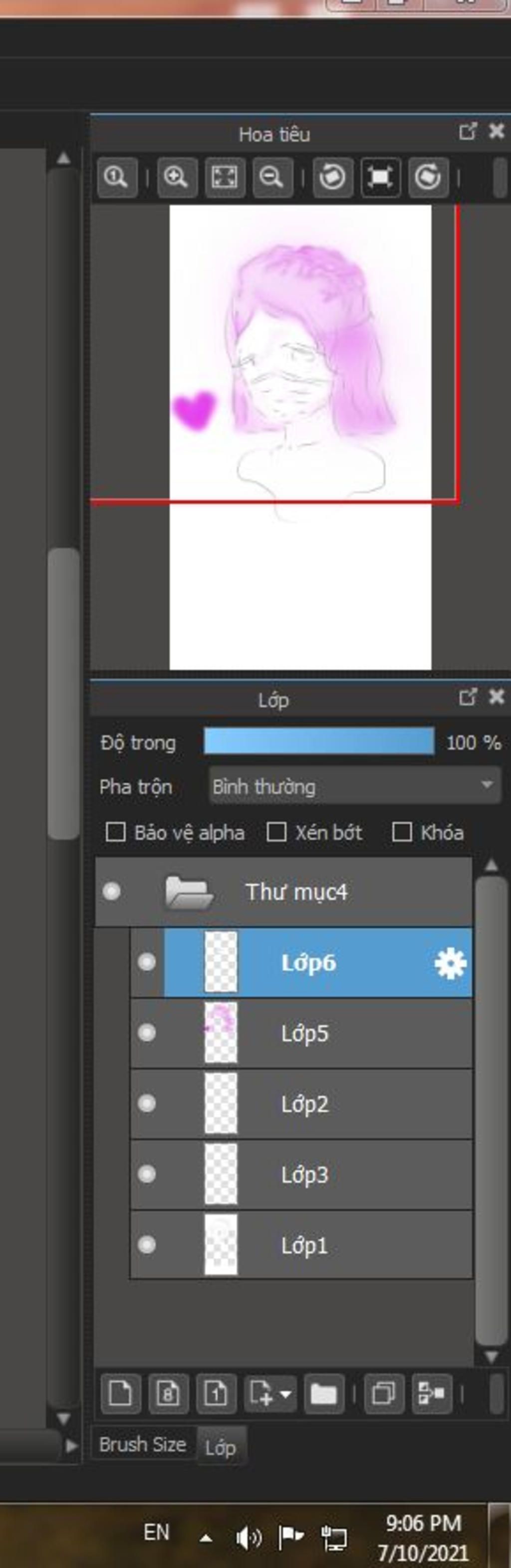Tick the Xén bớt checkbox
Viewport: 511px width, 1568px height.
276,832
